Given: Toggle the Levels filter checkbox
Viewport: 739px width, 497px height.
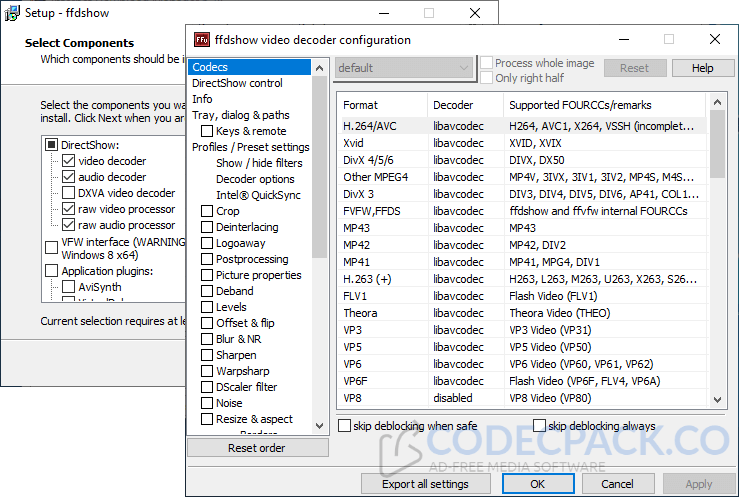Looking at the screenshot, I should click(207, 307).
